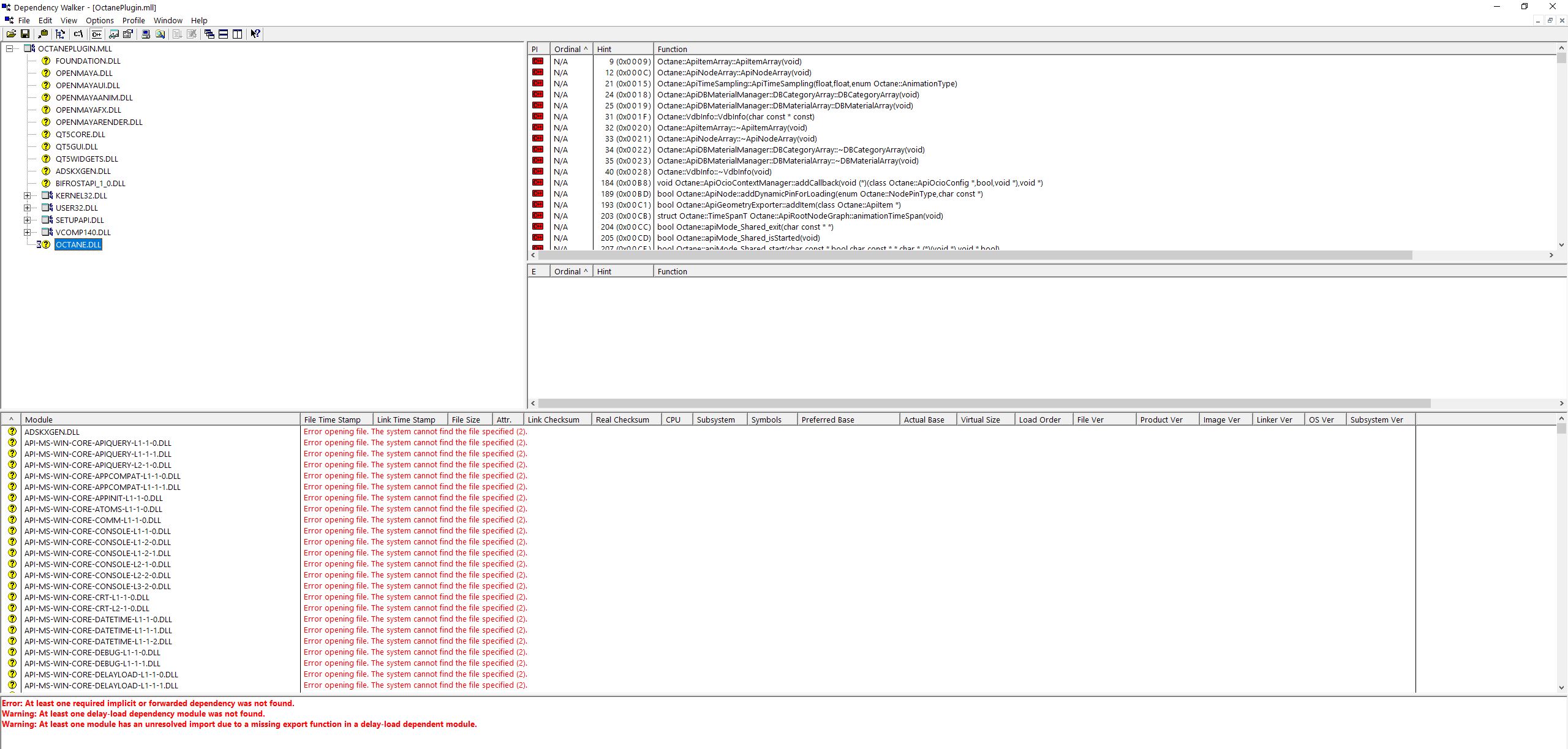The width and height of the screenshot is (1568, 749).
Task: Toggle View Full Paths via ADSKXGEN.DLL module row
Action: click(52, 432)
